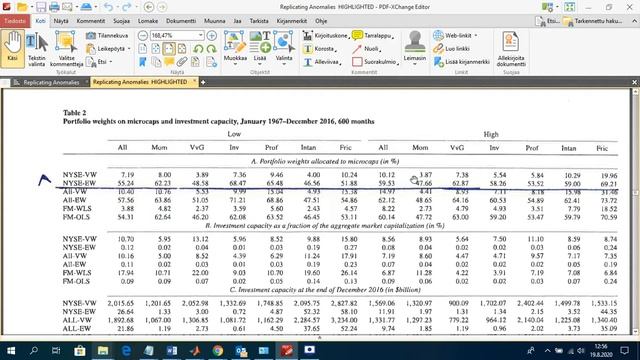The image size is (640, 360).
Task: Toggle fit visible view mode
Action: click(x=182, y=49)
